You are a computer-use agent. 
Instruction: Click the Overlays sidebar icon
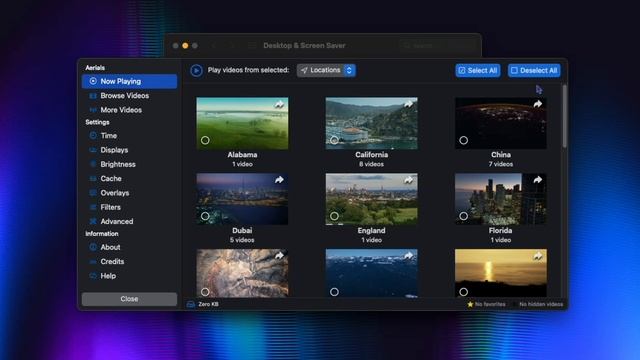coord(93,193)
